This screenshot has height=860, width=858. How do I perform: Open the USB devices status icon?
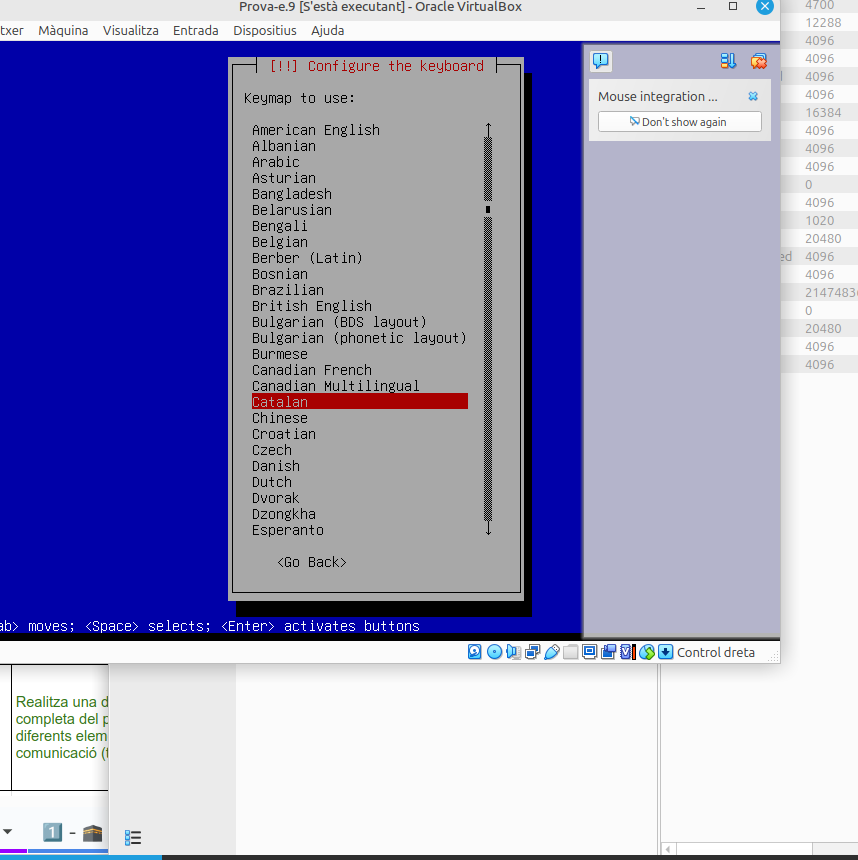(551, 652)
